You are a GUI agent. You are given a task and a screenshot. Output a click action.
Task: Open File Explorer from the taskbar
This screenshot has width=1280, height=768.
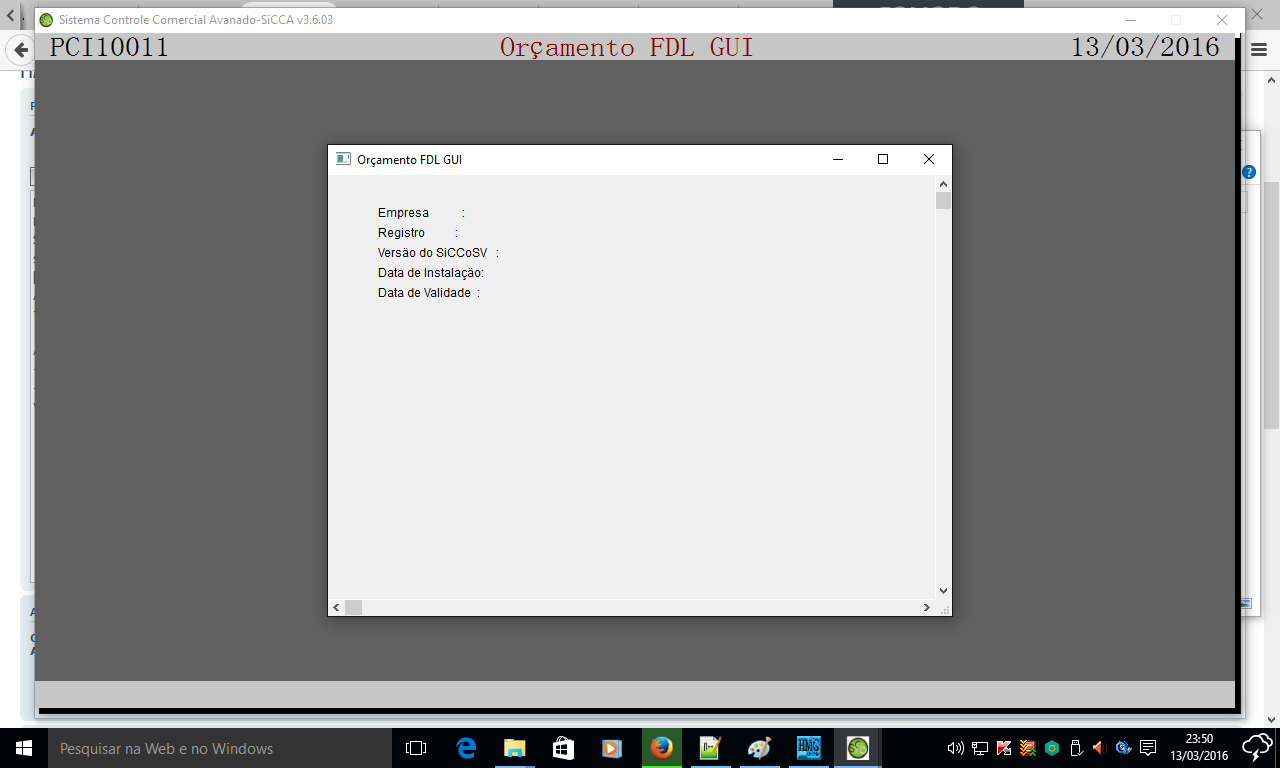click(x=515, y=748)
